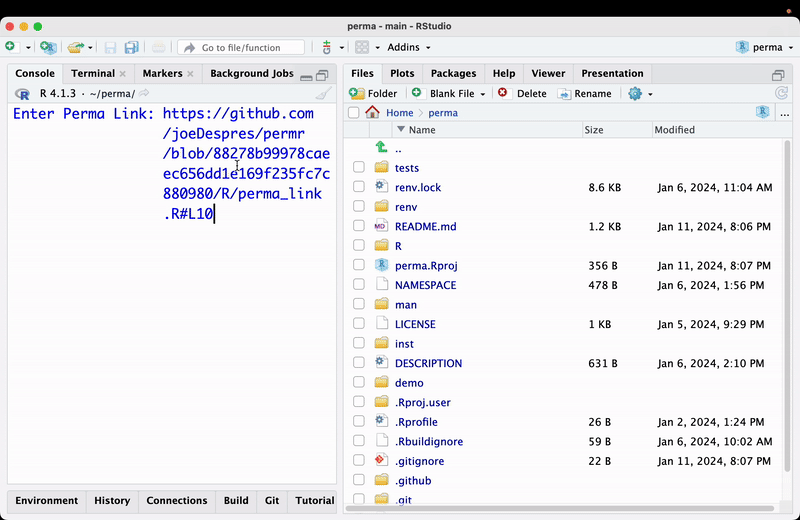Viewport: 800px width, 520px height.
Task: Click the workspace panes grid icon
Action: (362, 47)
